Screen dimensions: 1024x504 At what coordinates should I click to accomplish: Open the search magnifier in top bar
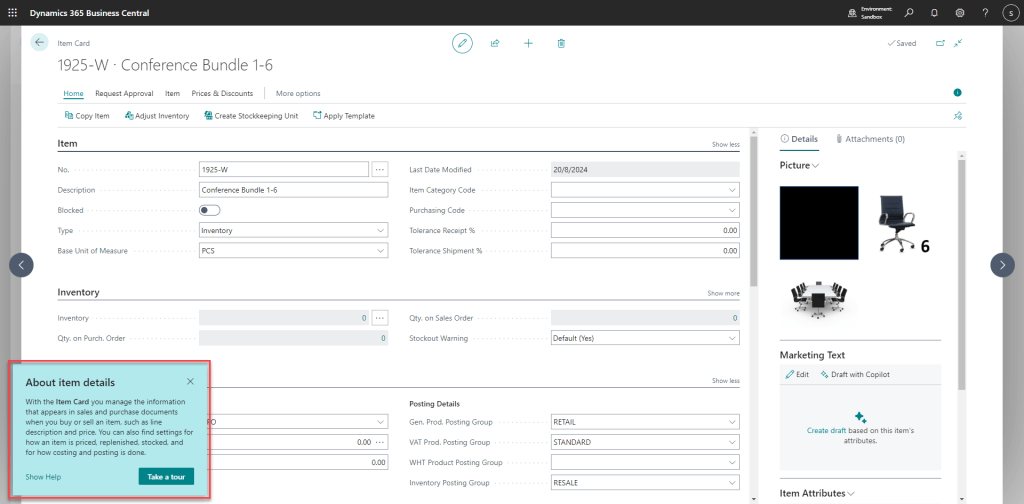coord(909,13)
